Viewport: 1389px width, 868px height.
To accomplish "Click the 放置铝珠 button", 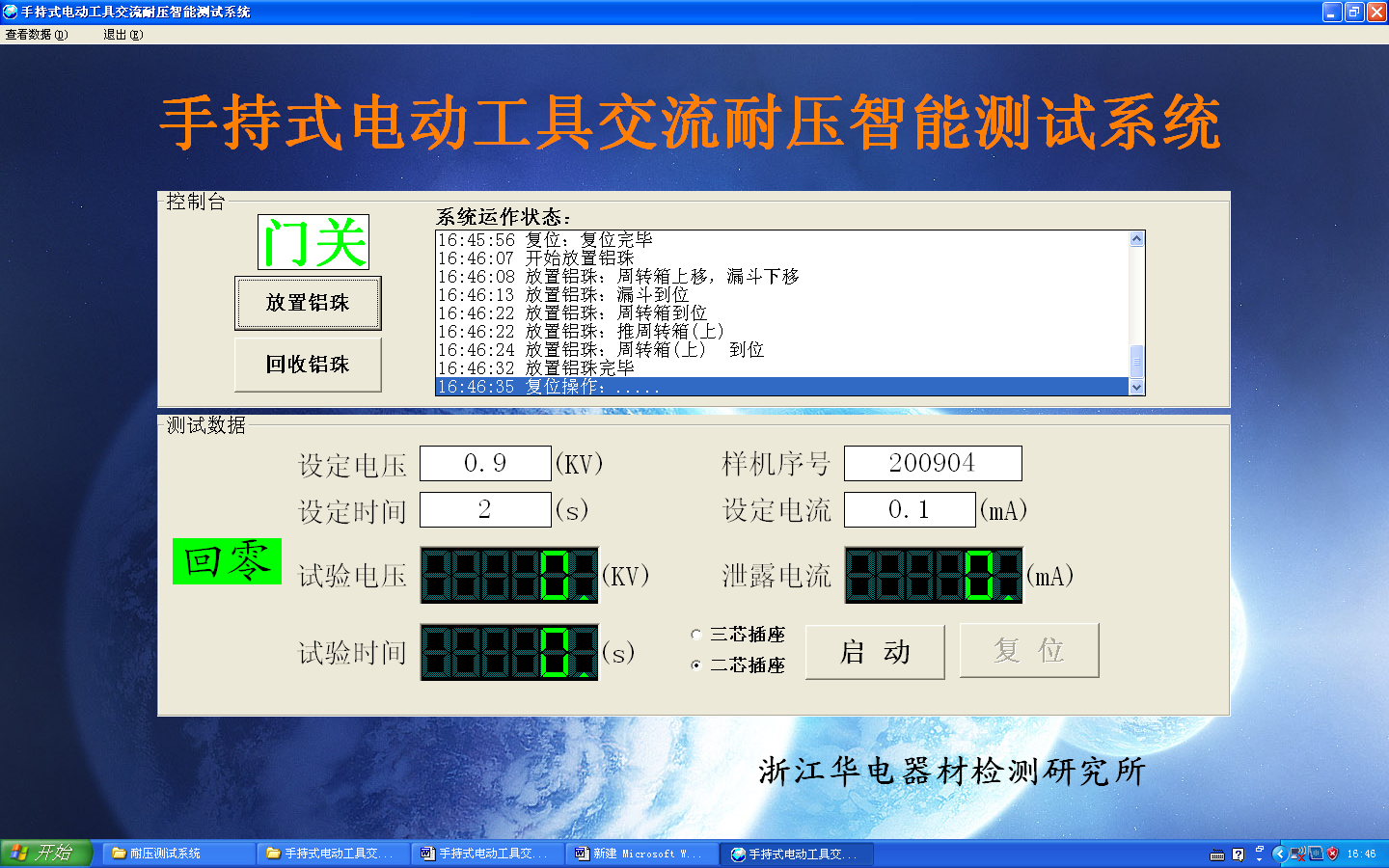I will coord(308,303).
